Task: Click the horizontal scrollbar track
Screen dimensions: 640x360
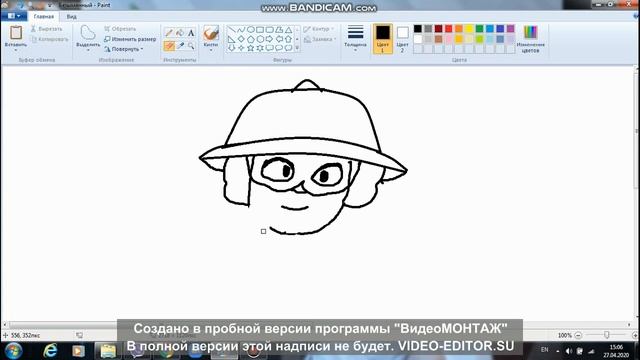Action: [318, 325]
